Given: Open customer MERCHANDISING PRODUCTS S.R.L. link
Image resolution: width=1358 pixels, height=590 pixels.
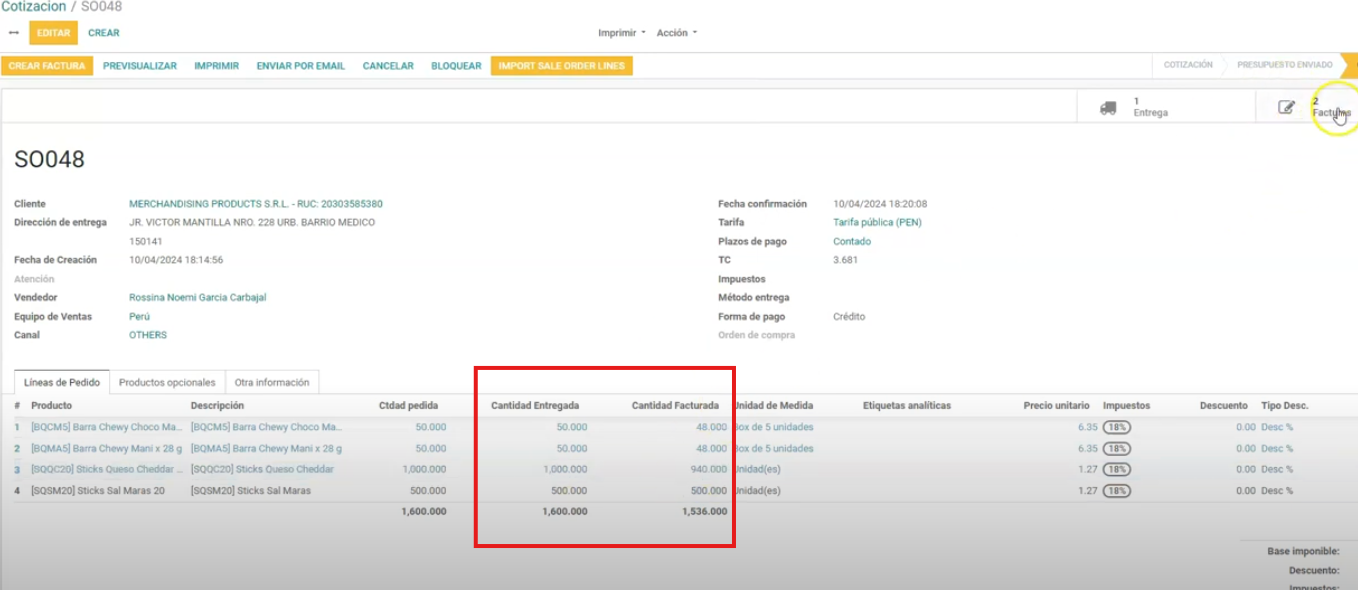Looking at the screenshot, I should click(255, 204).
